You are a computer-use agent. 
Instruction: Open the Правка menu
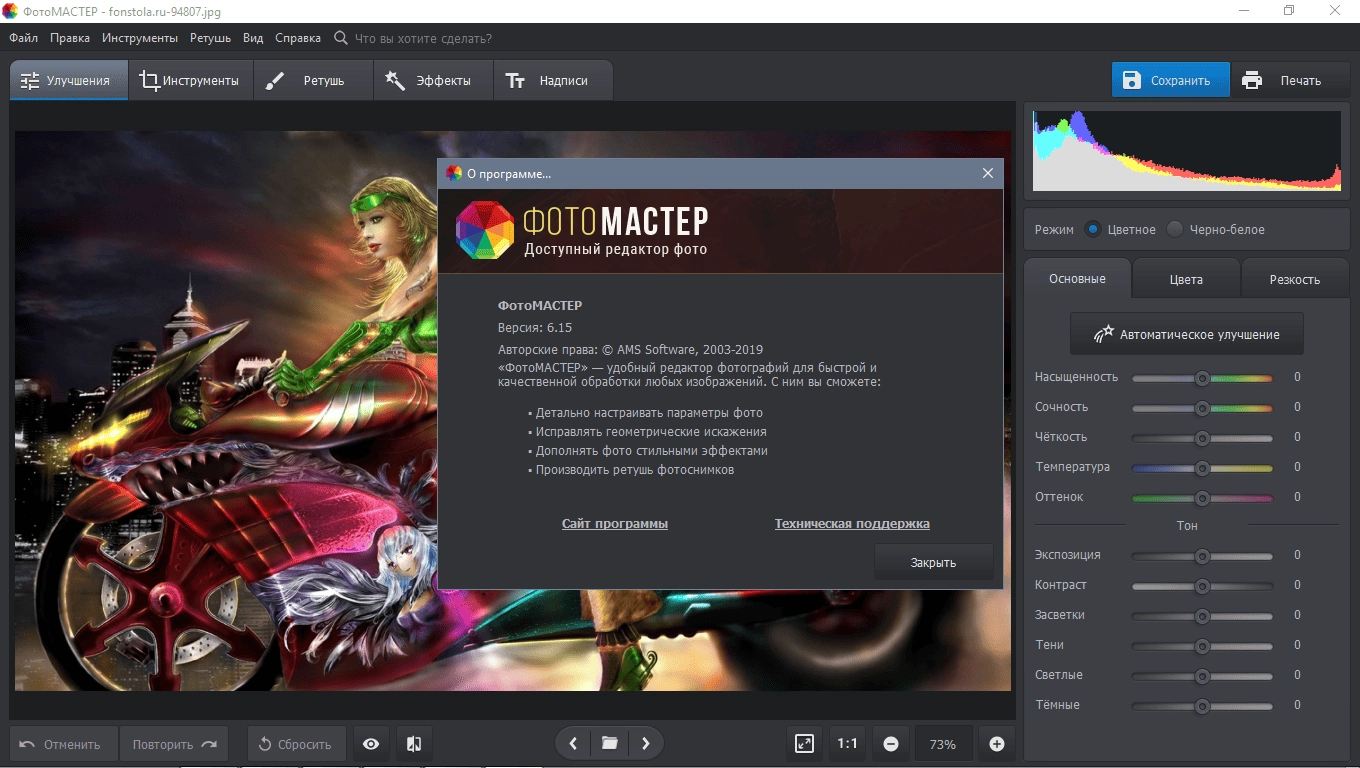coord(69,38)
